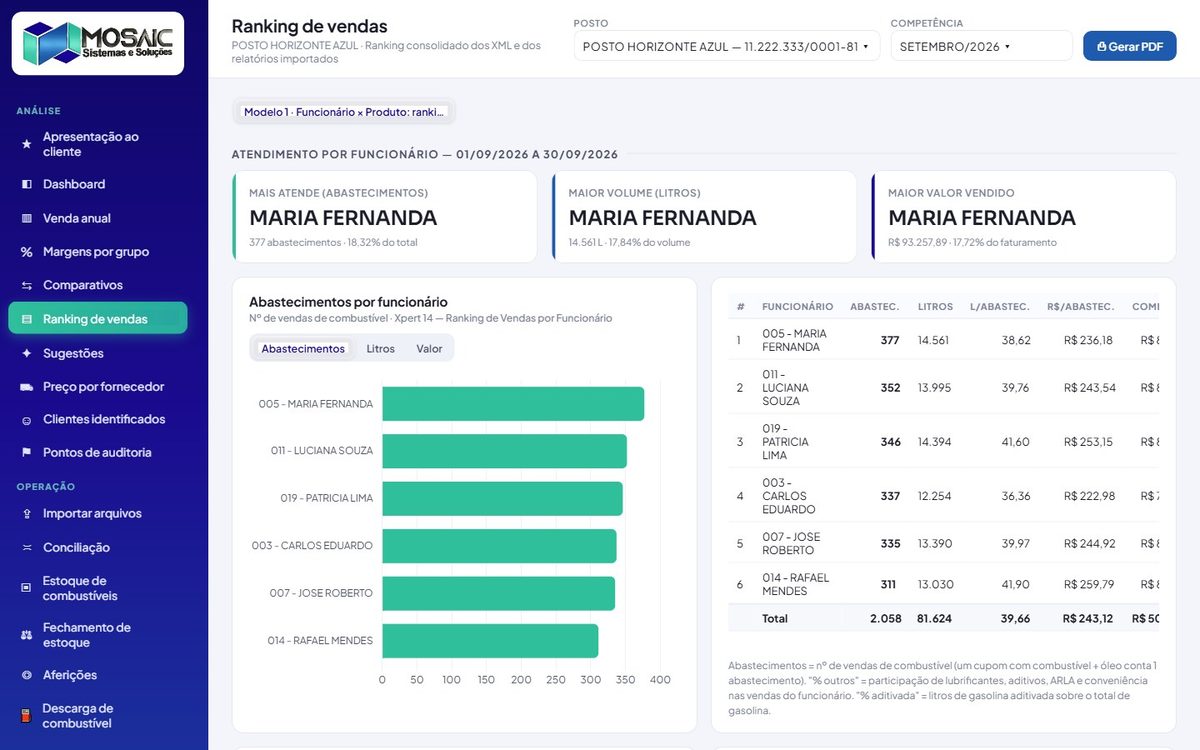Click the 019 - PATRICIA LIMA chart bar
The image size is (1200, 750).
[x=503, y=499]
